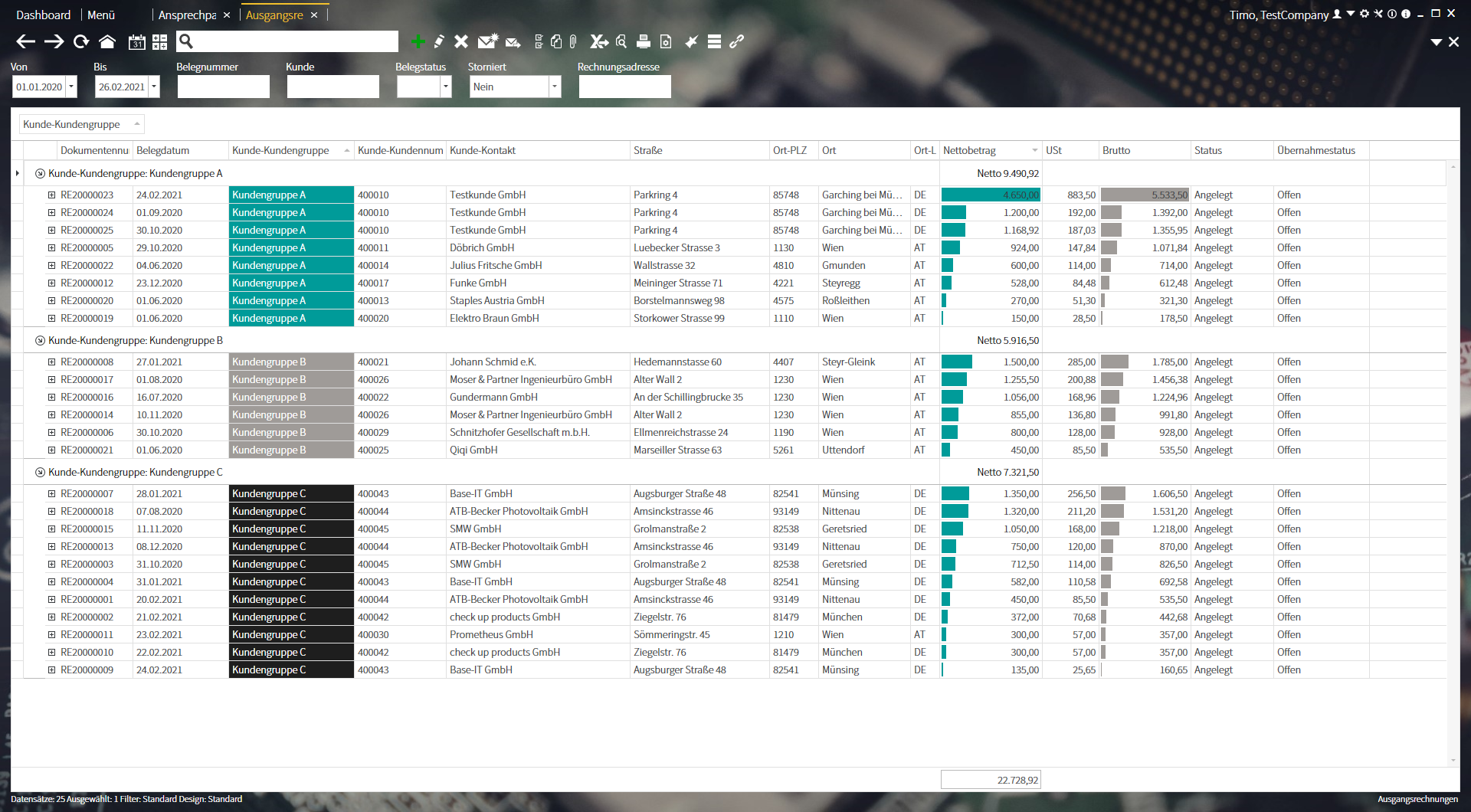The height and width of the screenshot is (812, 1471).
Task: Click the info icon in title bar
Action: [x=1406, y=14]
